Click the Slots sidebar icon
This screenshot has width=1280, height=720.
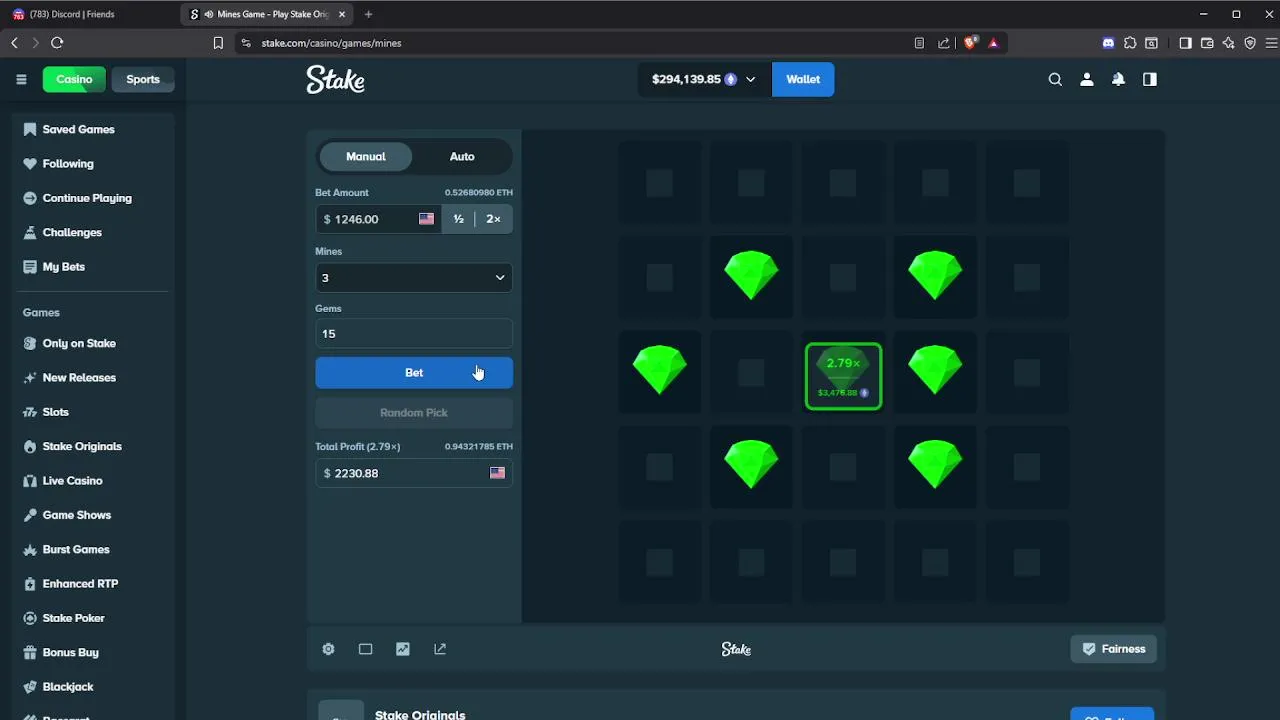[x=30, y=412]
